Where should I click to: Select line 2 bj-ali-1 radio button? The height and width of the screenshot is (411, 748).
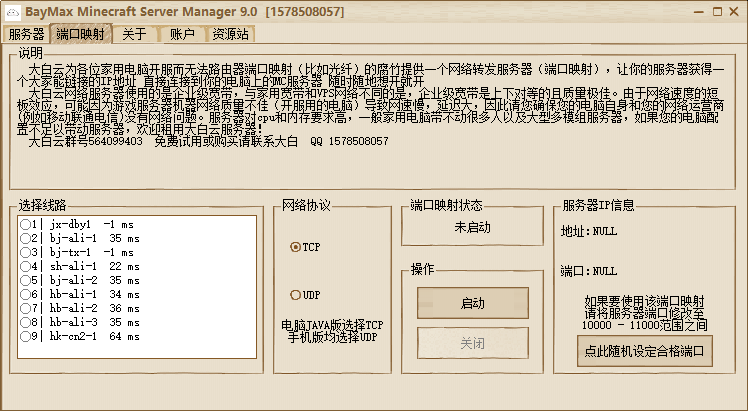25,238
